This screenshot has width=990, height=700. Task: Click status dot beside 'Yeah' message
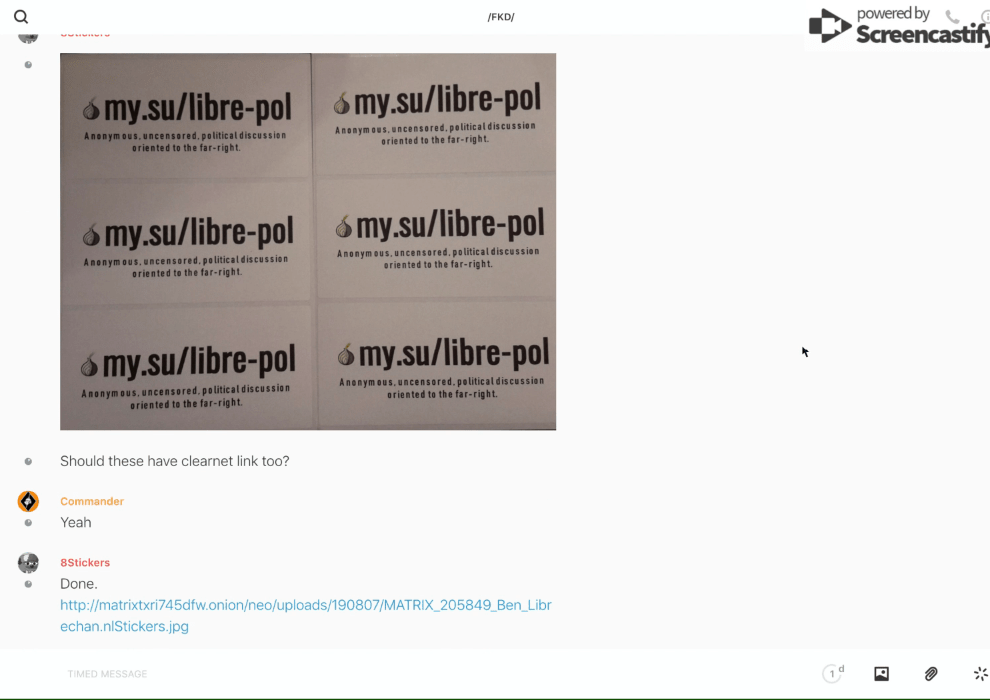(28, 522)
